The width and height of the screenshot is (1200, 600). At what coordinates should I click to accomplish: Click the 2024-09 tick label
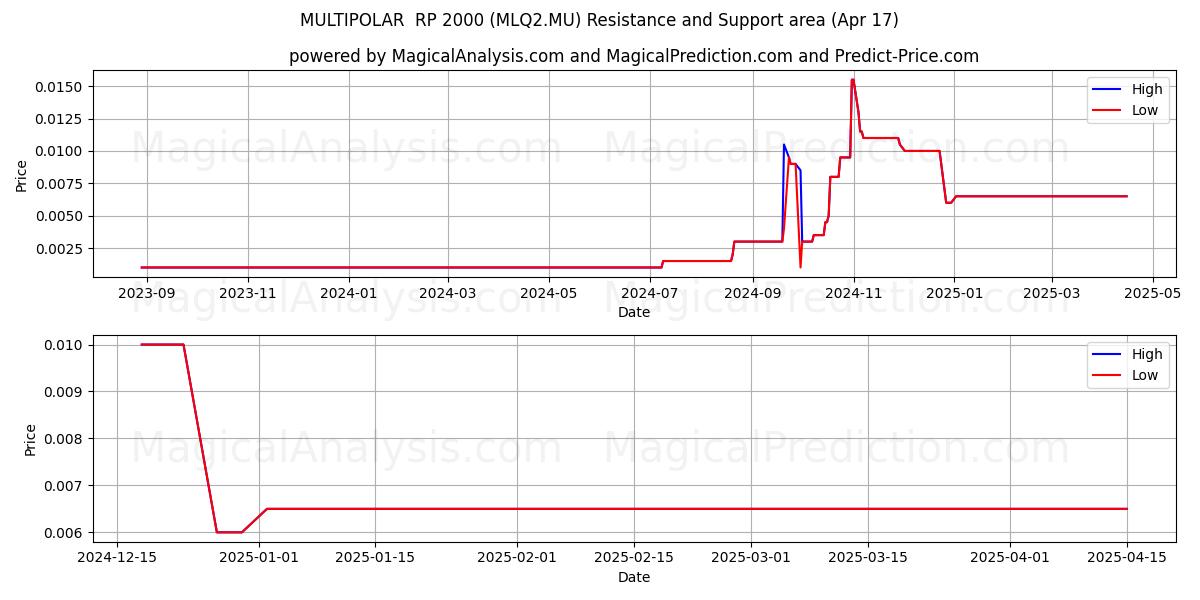point(753,293)
